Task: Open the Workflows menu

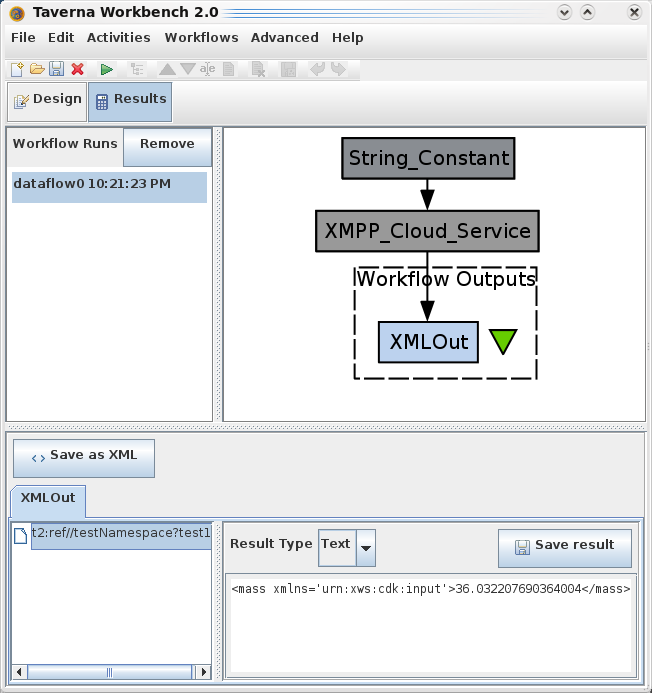Action: click(201, 37)
